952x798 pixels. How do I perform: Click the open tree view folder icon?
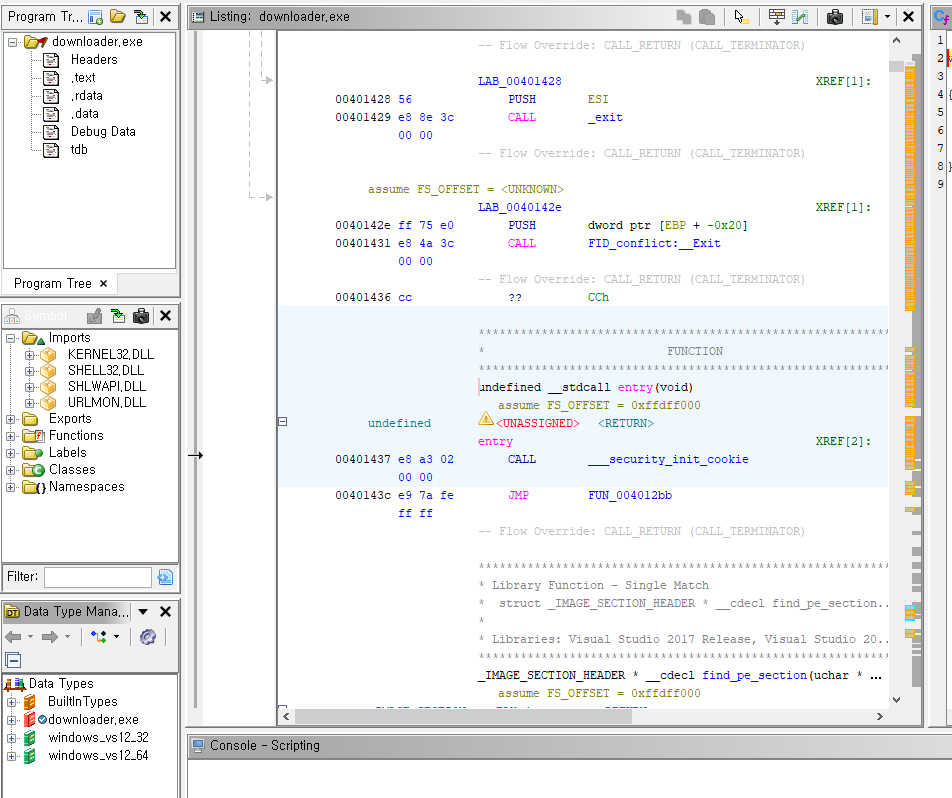[x=118, y=17]
